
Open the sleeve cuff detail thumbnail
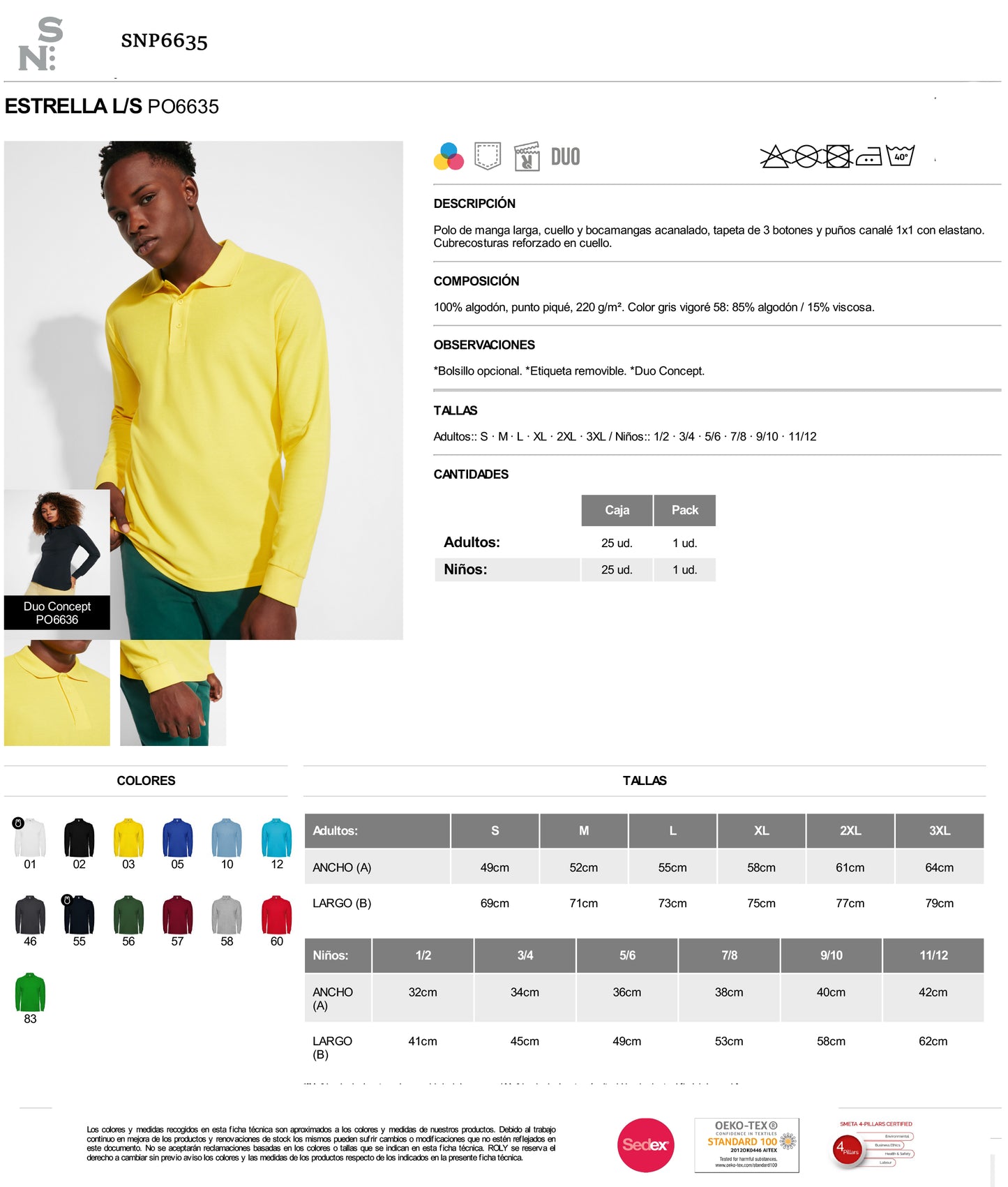[173, 693]
